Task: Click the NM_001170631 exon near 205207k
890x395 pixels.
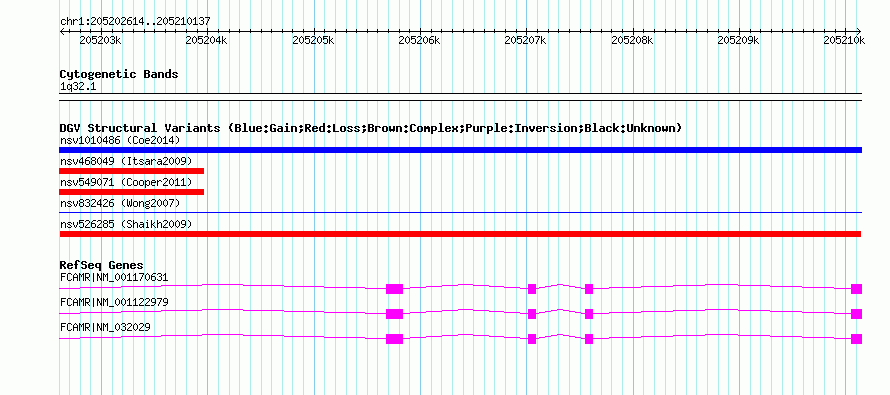Action: click(532, 289)
